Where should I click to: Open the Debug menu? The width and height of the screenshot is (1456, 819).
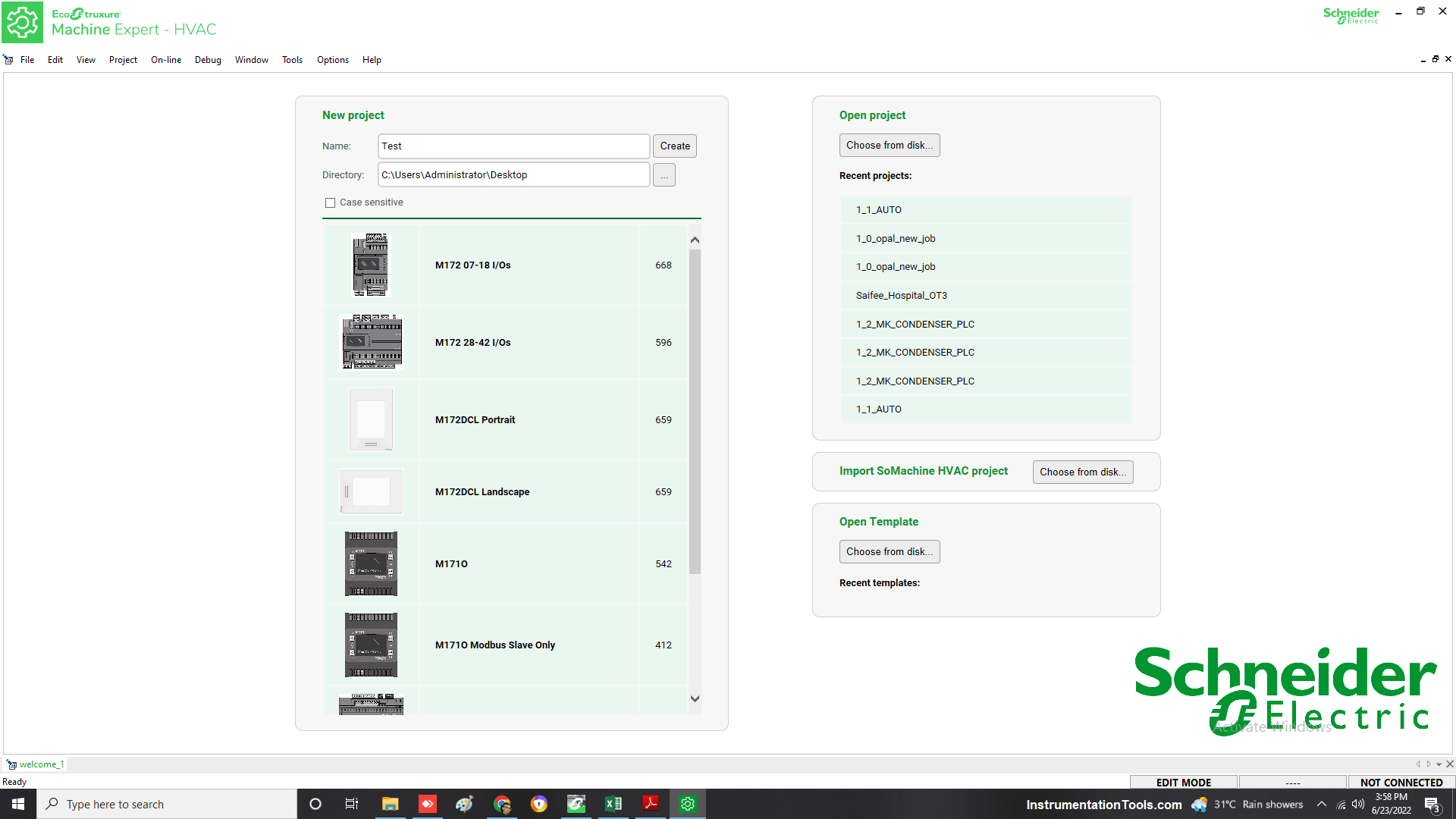(x=208, y=60)
